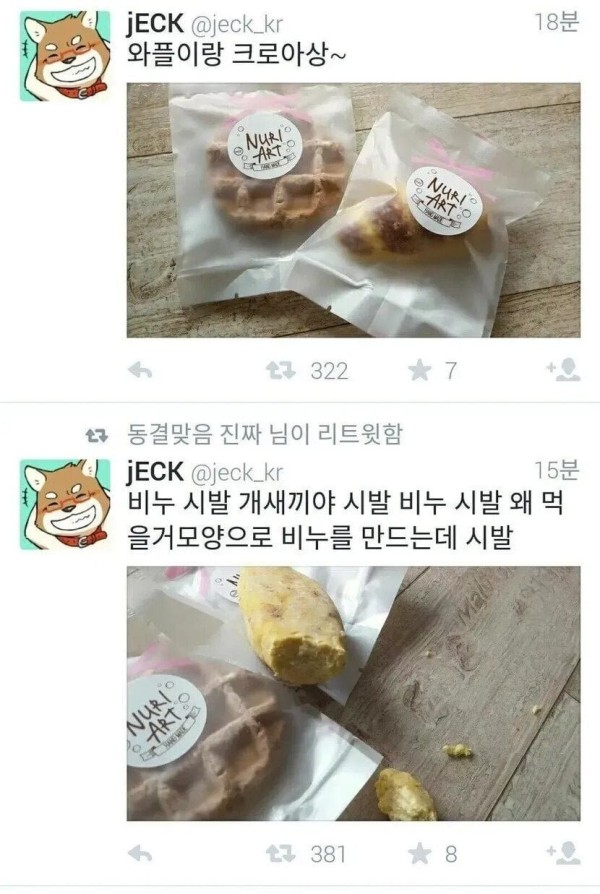The height and width of the screenshot is (894, 600).
Task: Open the first jECK profile avatar
Action: [65, 56]
